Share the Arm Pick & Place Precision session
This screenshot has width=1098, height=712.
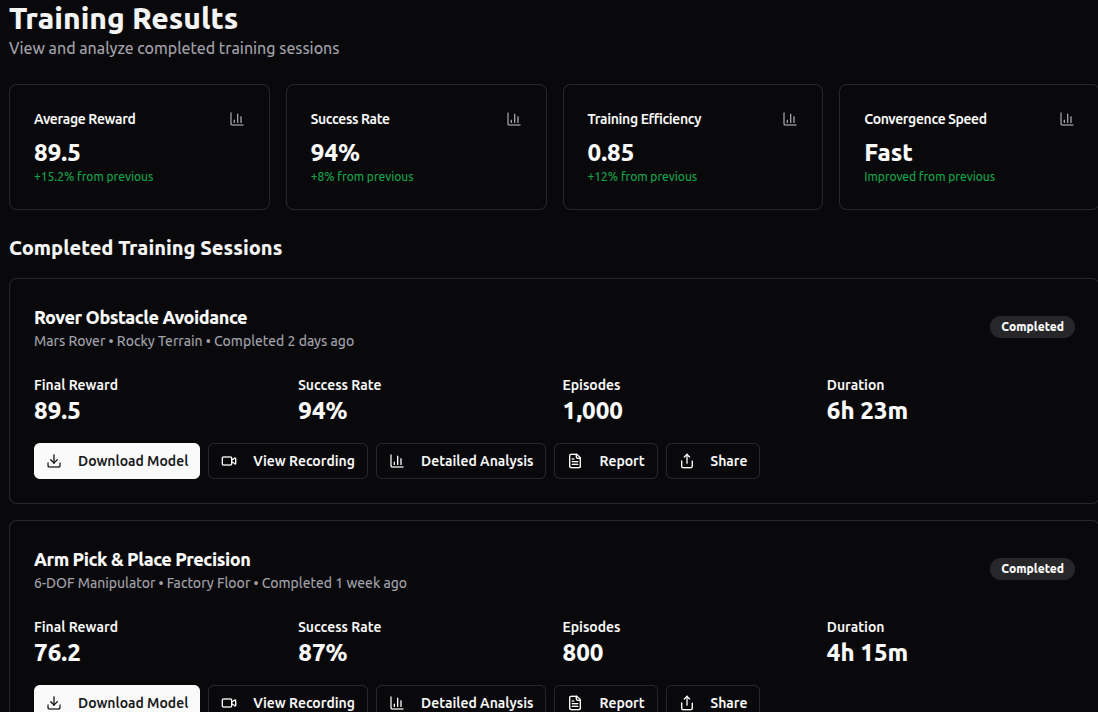(x=713, y=700)
